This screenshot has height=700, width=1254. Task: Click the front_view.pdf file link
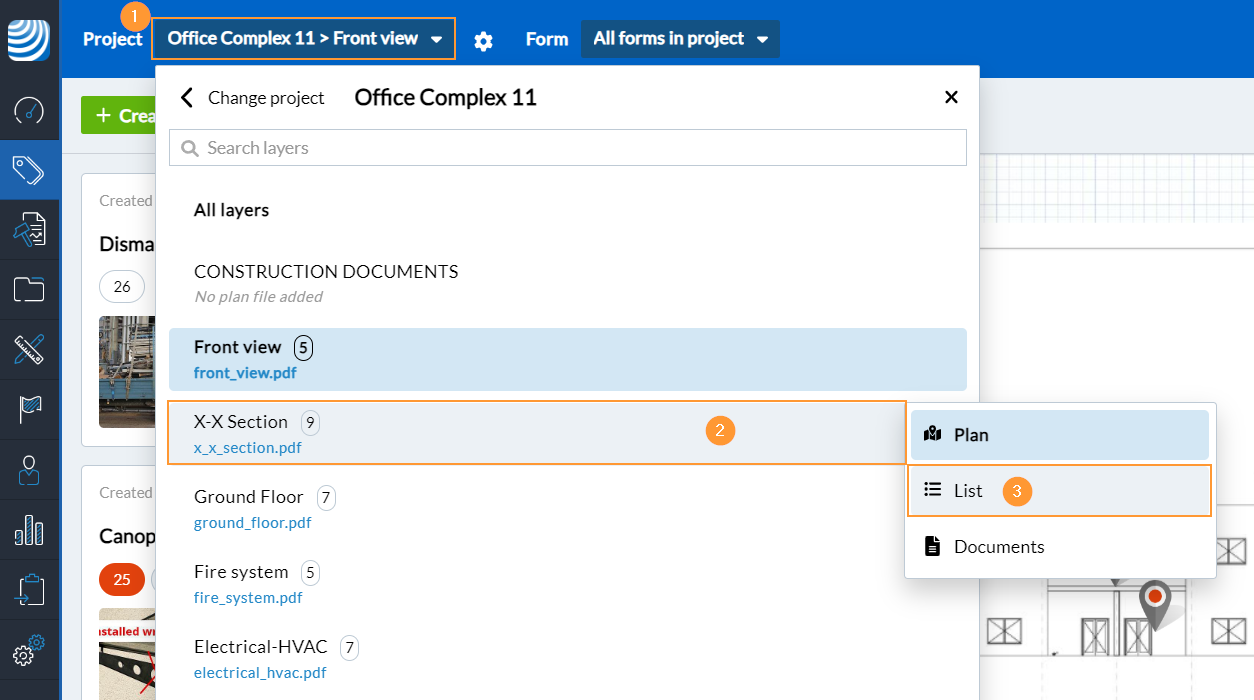[x=245, y=373]
